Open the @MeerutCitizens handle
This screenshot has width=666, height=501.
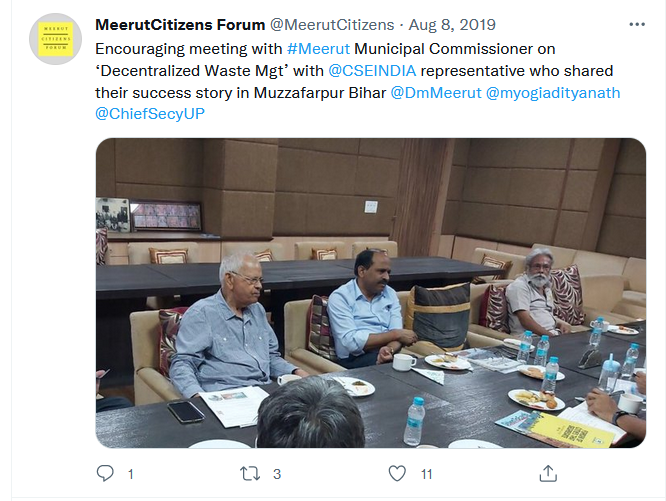[x=332, y=25]
